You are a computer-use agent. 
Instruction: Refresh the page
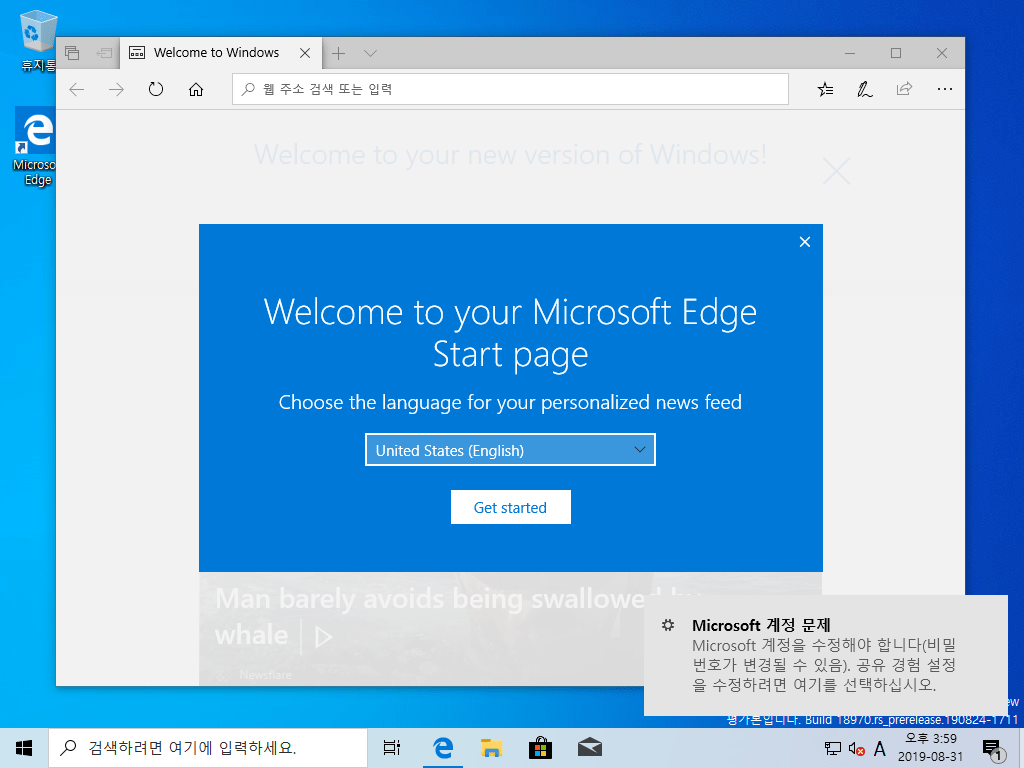click(155, 89)
